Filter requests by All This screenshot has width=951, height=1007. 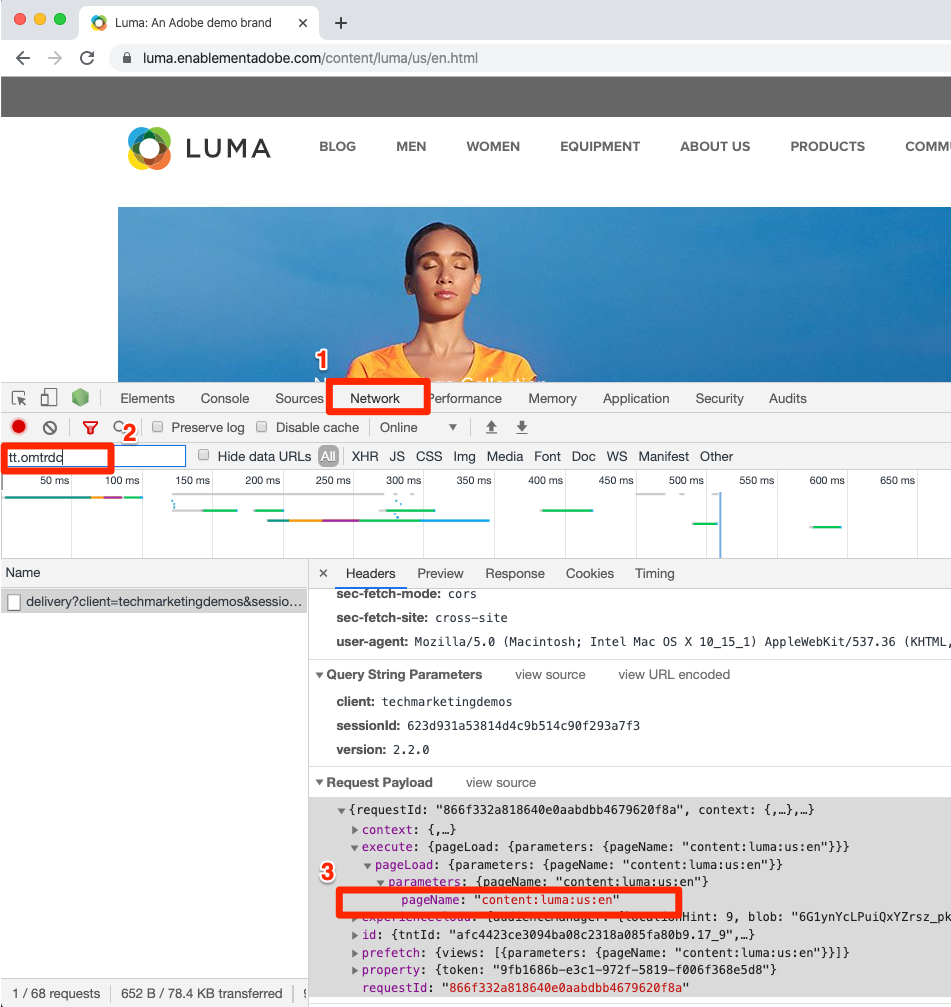(328, 457)
